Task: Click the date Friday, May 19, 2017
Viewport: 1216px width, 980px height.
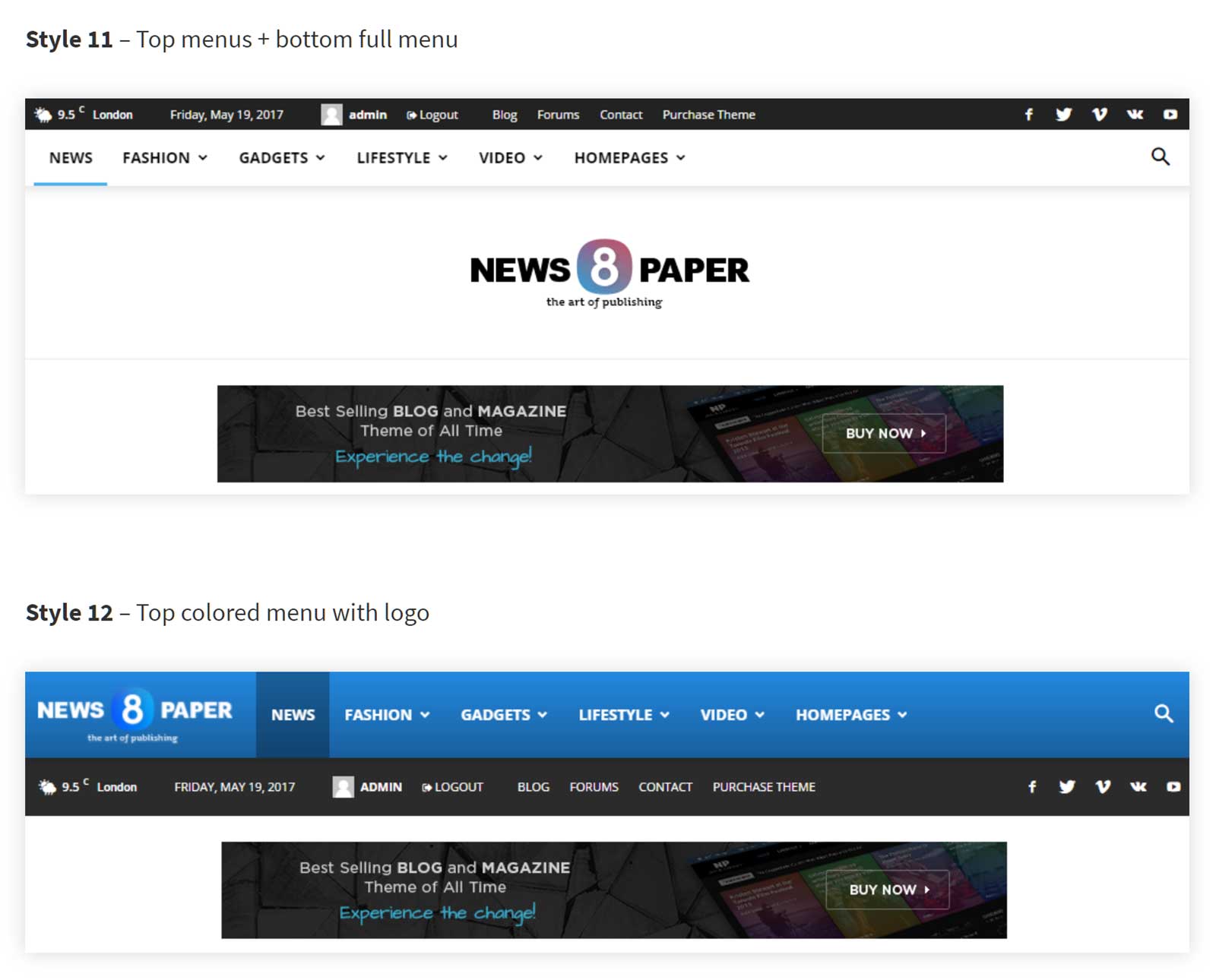Action: pos(226,115)
